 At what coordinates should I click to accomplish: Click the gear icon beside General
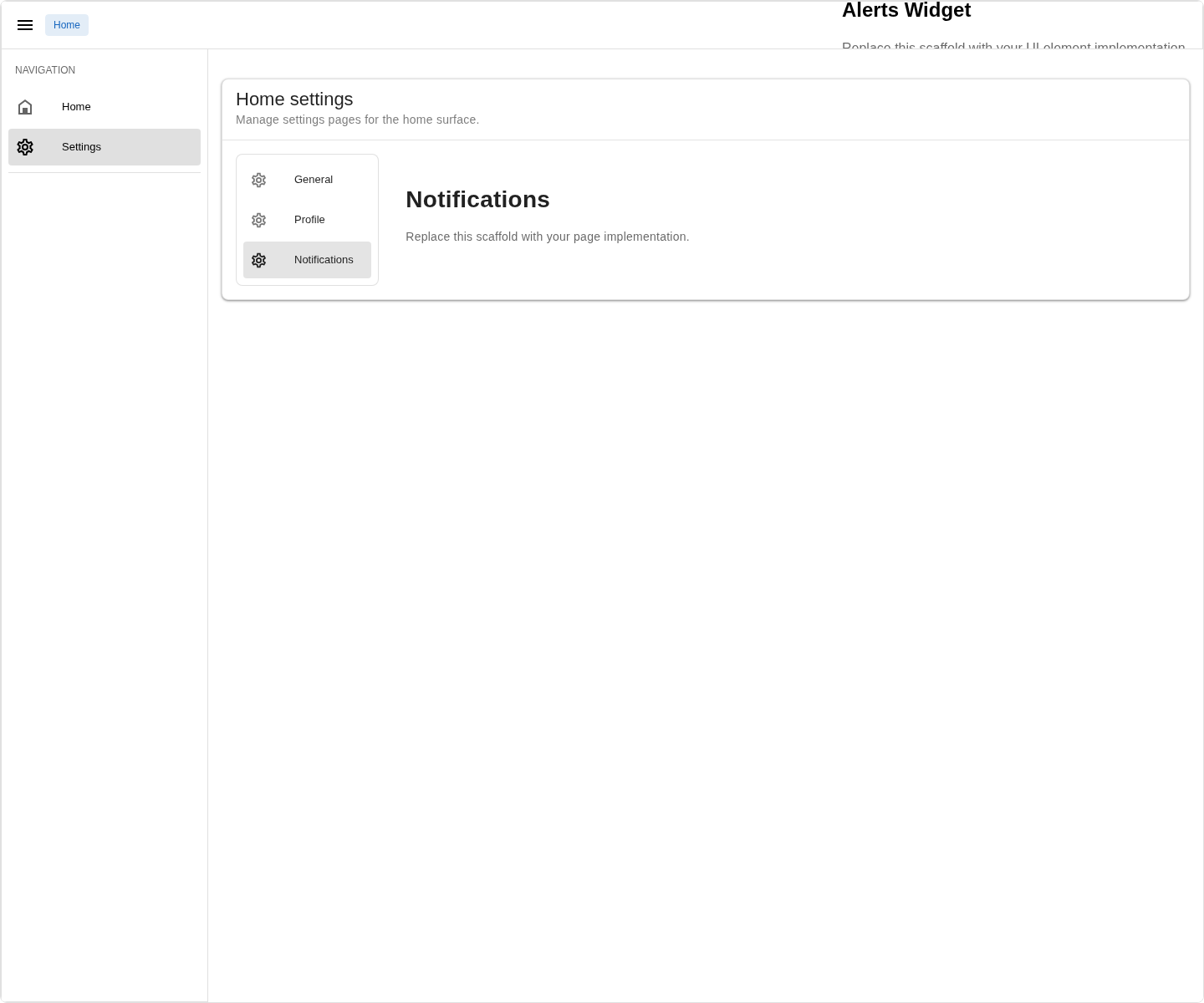pyautogui.click(x=259, y=180)
